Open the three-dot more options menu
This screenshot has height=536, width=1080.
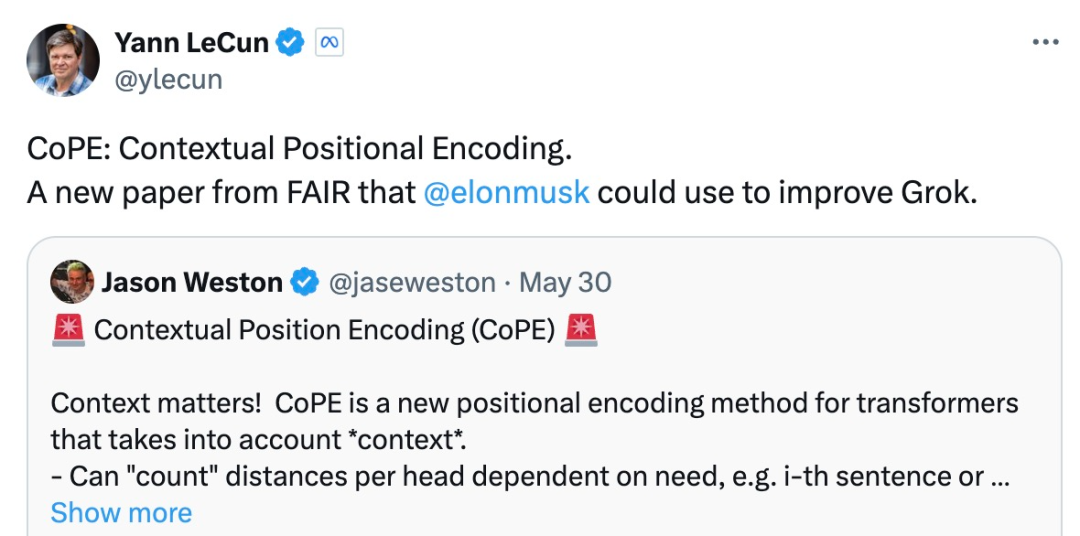click(x=1045, y=43)
